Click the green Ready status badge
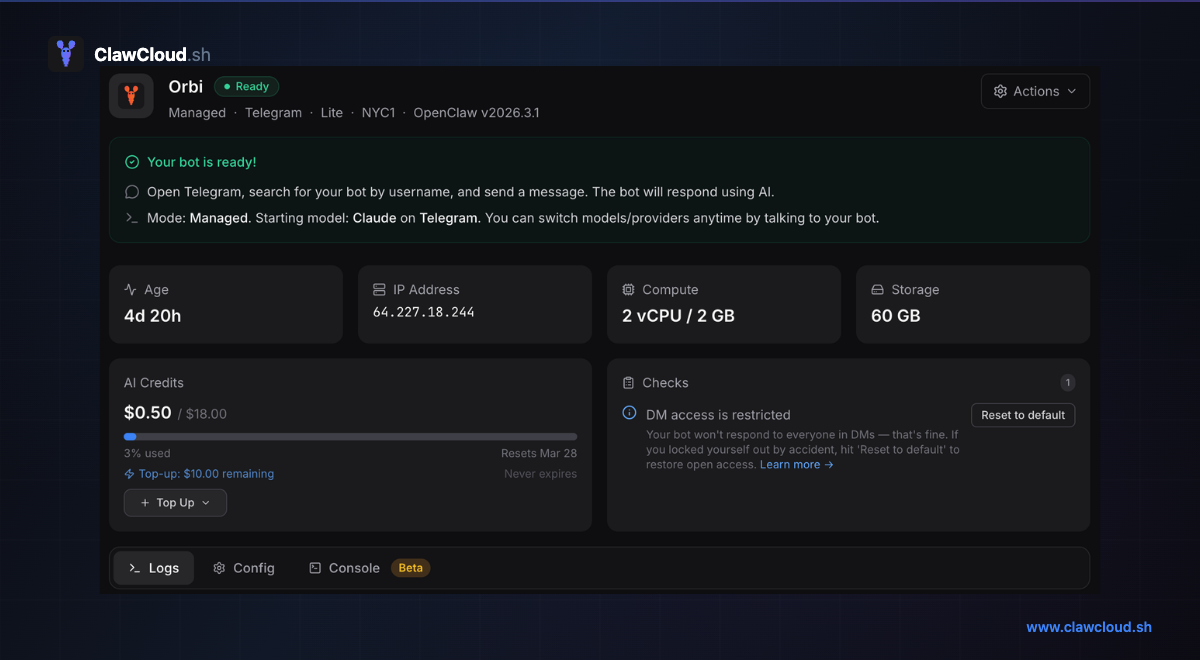 point(247,87)
